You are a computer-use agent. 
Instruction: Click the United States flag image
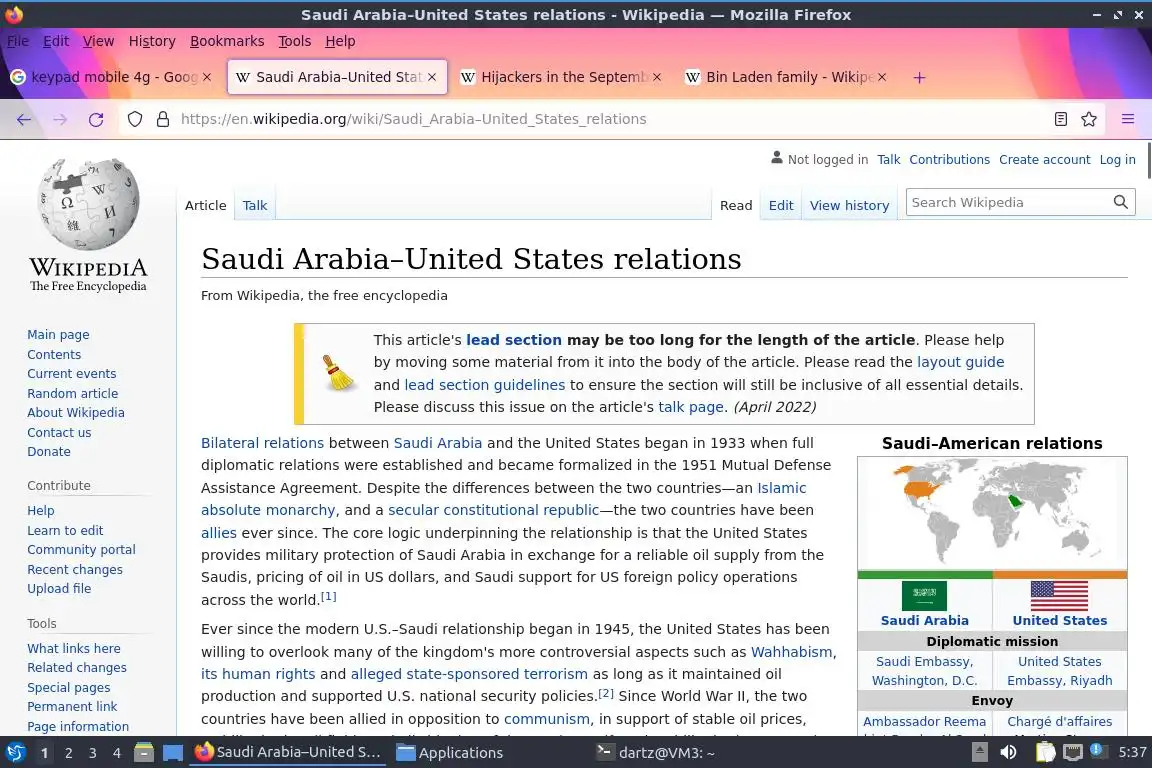coord(1059,596)
